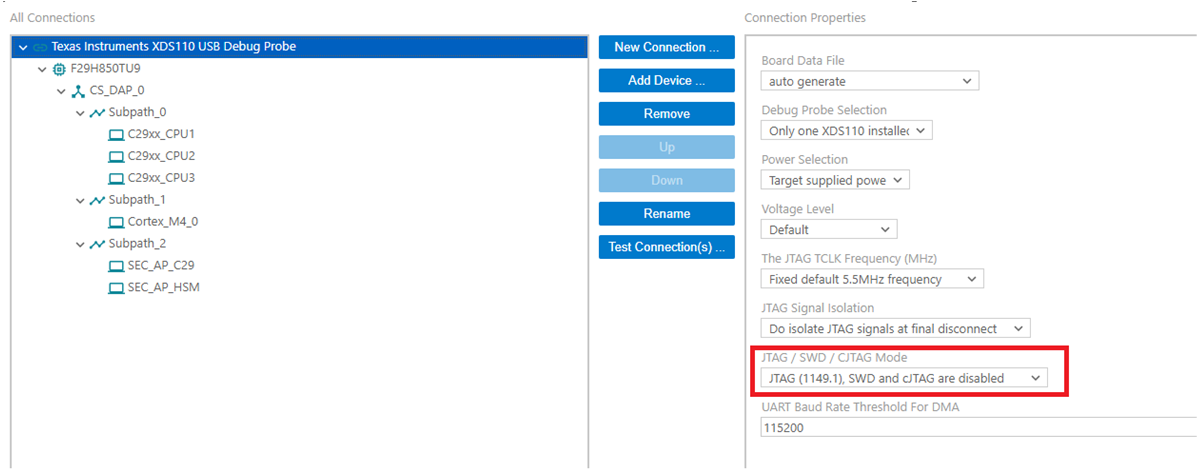Open the Power Selection dropdown

point(835,180)
